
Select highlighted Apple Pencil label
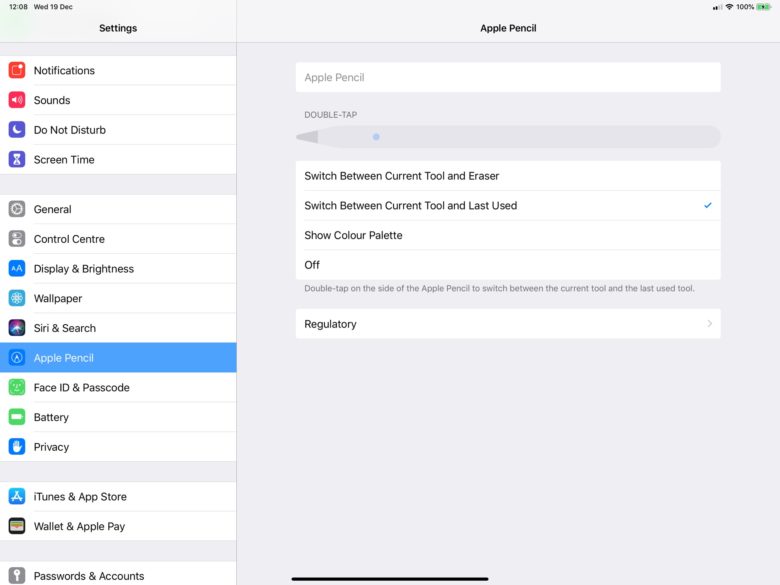click(64, 358)
